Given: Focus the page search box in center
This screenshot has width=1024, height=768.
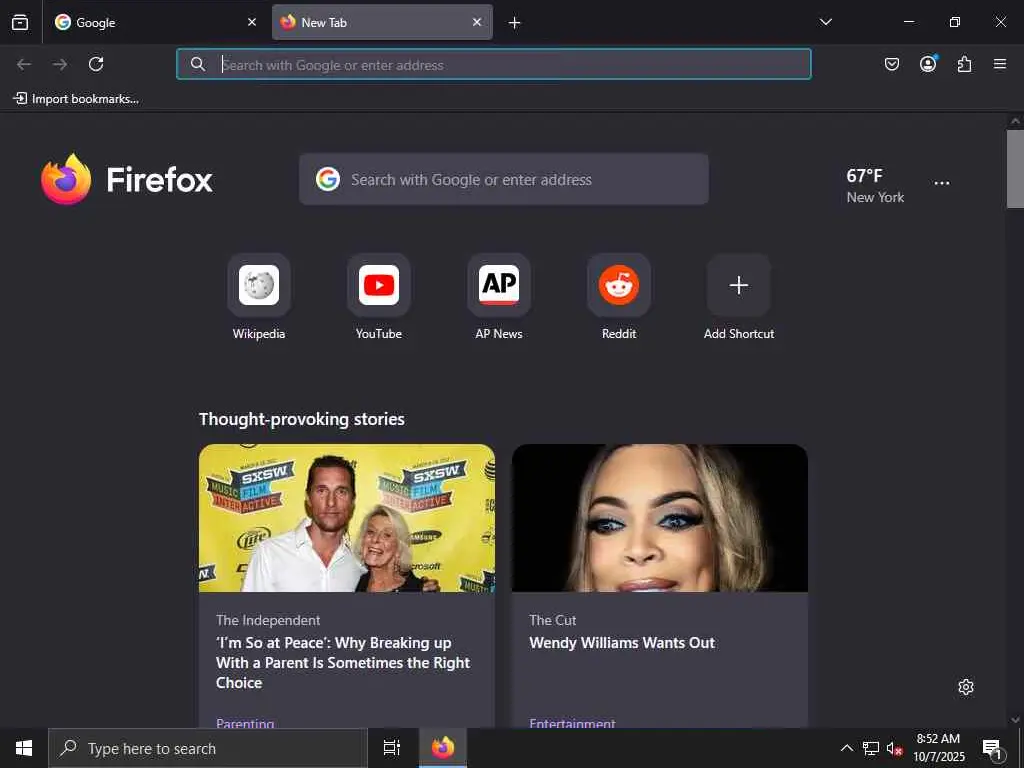Looking at the screenshot, I should 504,179.
